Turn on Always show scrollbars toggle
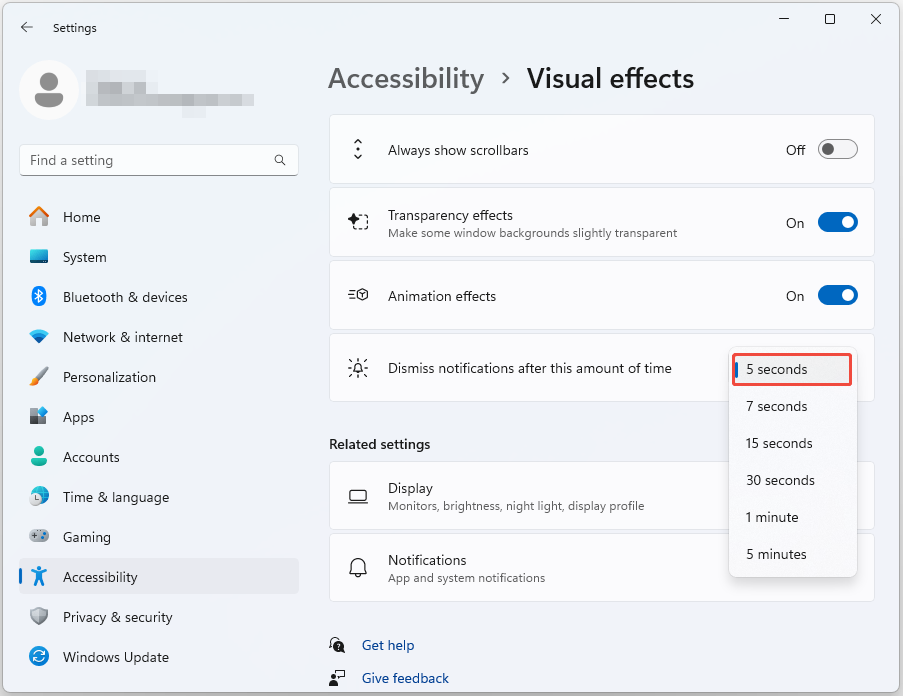 (x=837, y=150)
